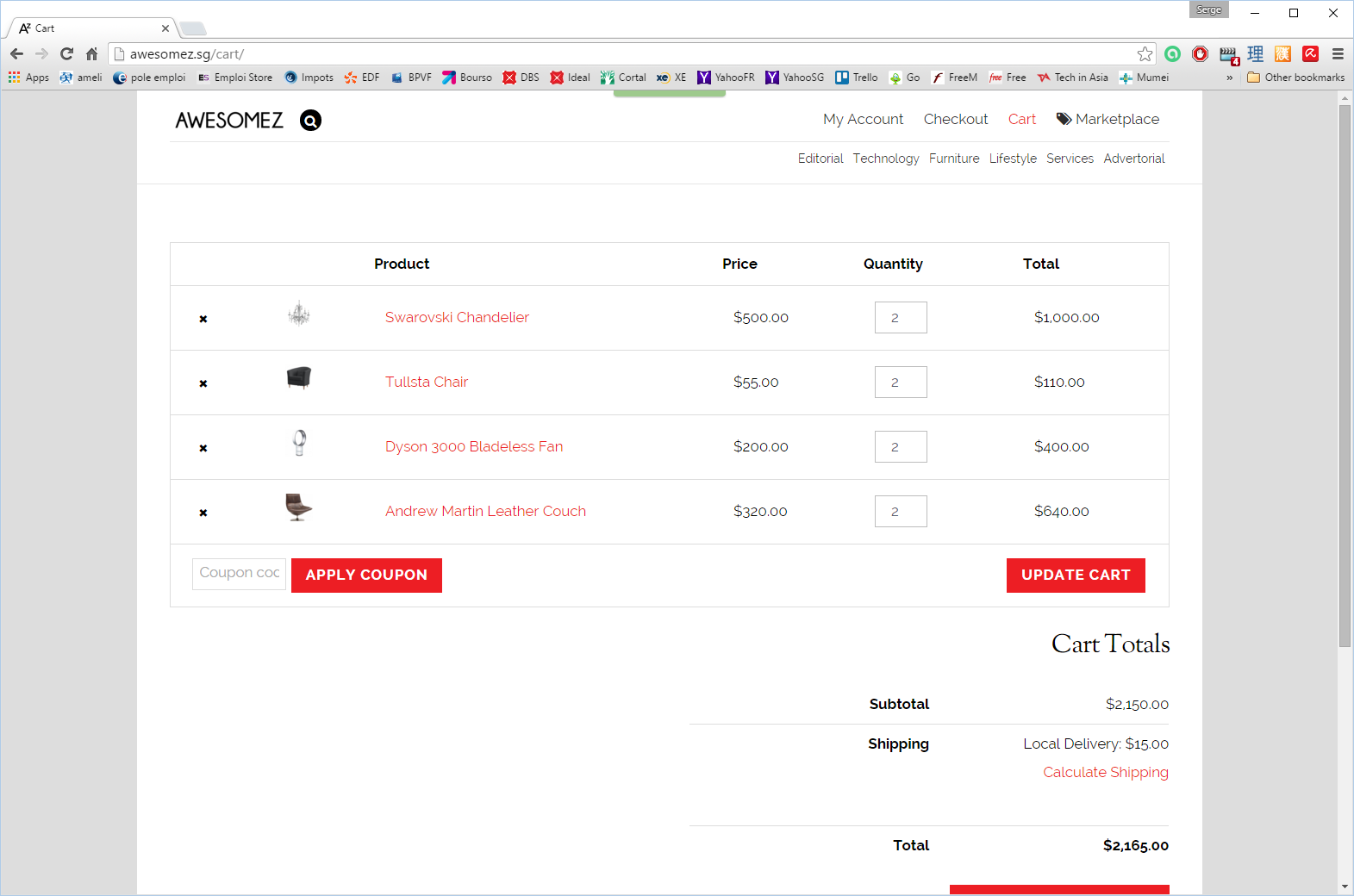Image resolution: width=1354 pixels, height=896 pixels.
Task: Click the $2,165.00 total amount
Action: (1136, 845)
